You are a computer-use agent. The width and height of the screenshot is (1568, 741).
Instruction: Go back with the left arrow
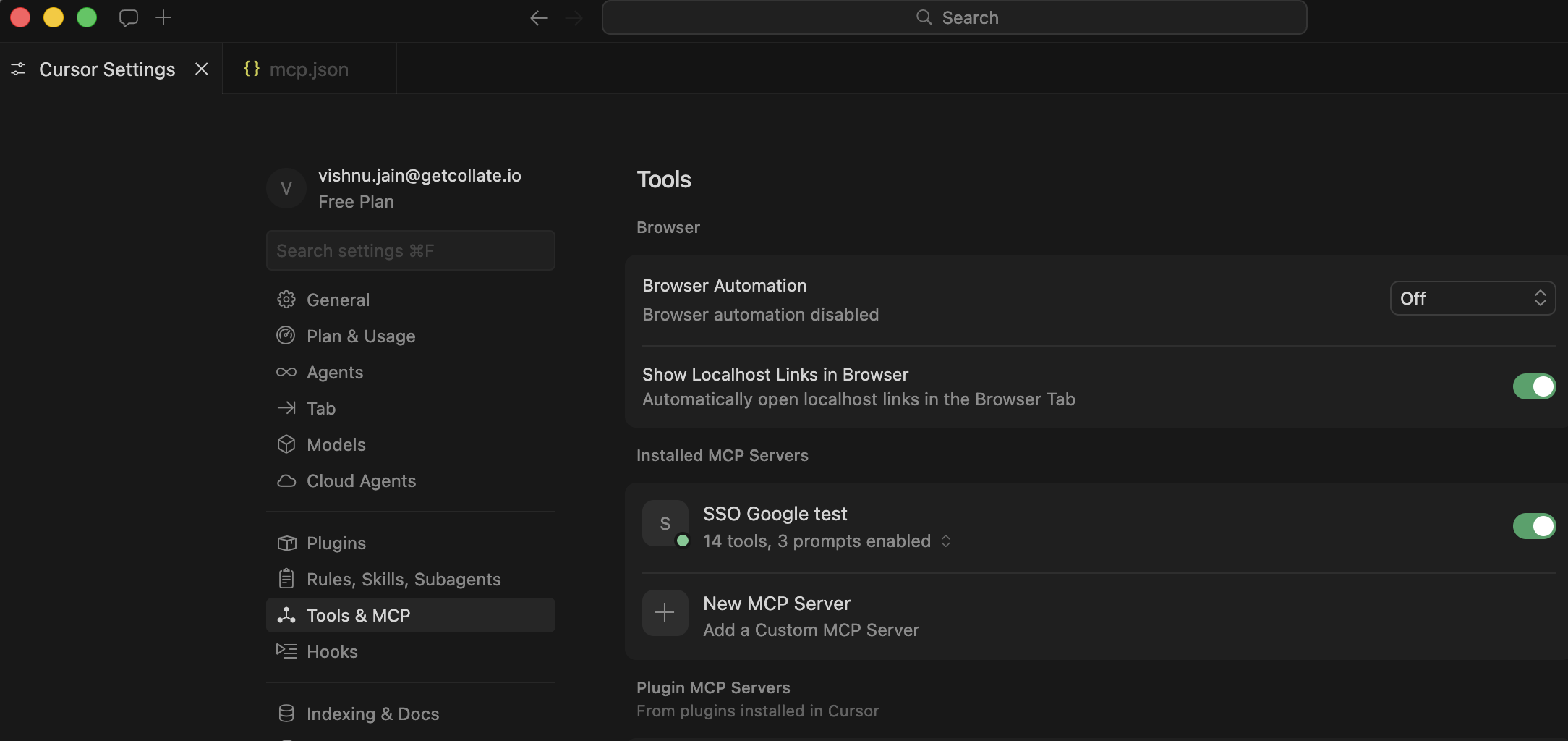pos(539,18)
